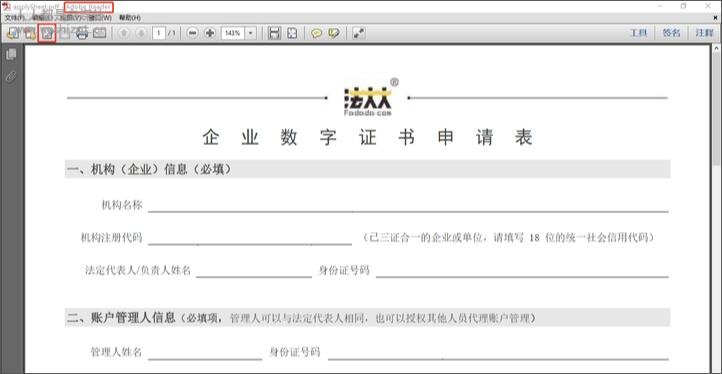Save the file with the floppy disk icon
Image resolution: width=722 pixels, height=374 pixels.
[64, 33]
